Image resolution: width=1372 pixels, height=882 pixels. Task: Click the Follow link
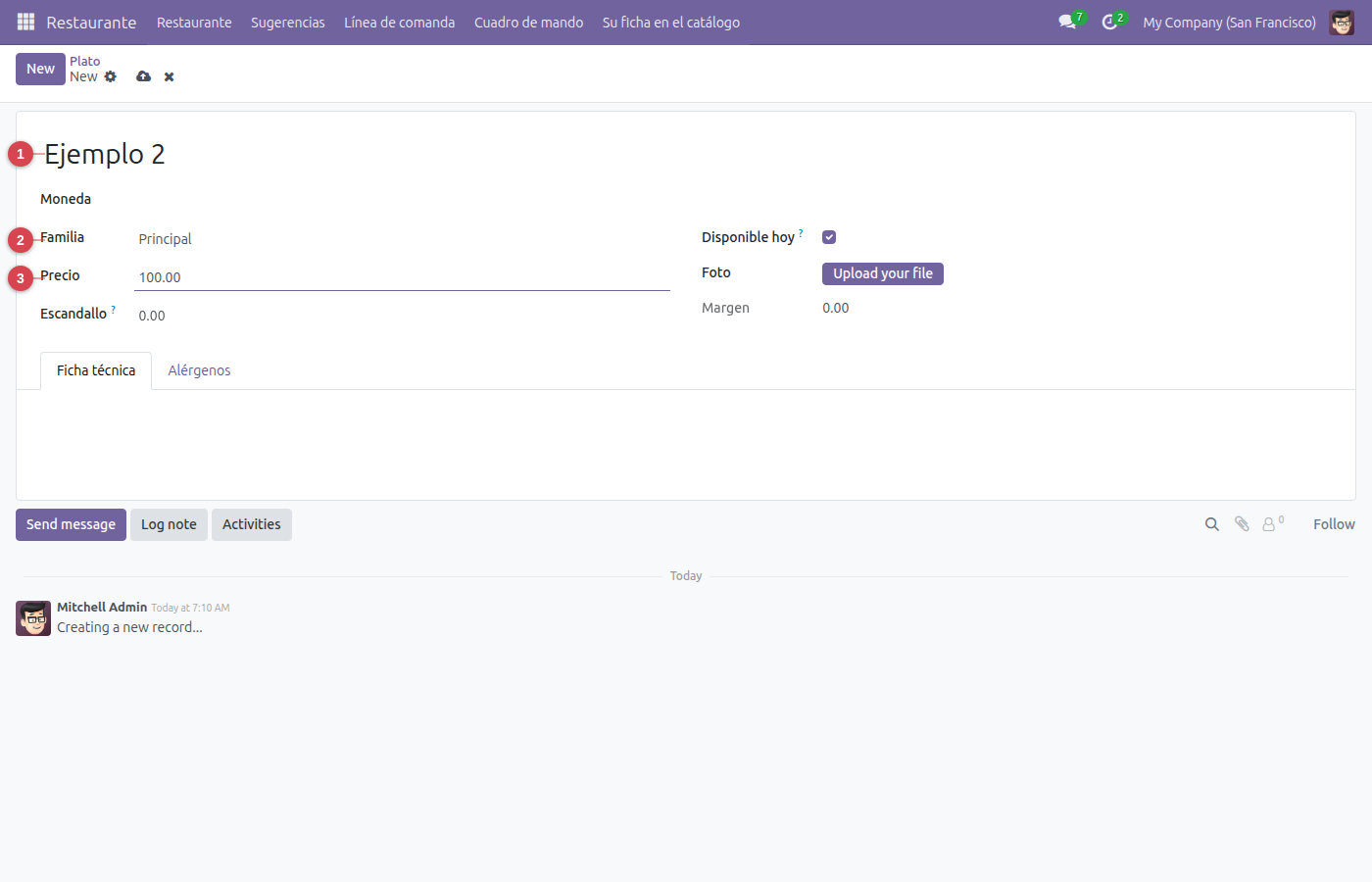coord(1334,524)
